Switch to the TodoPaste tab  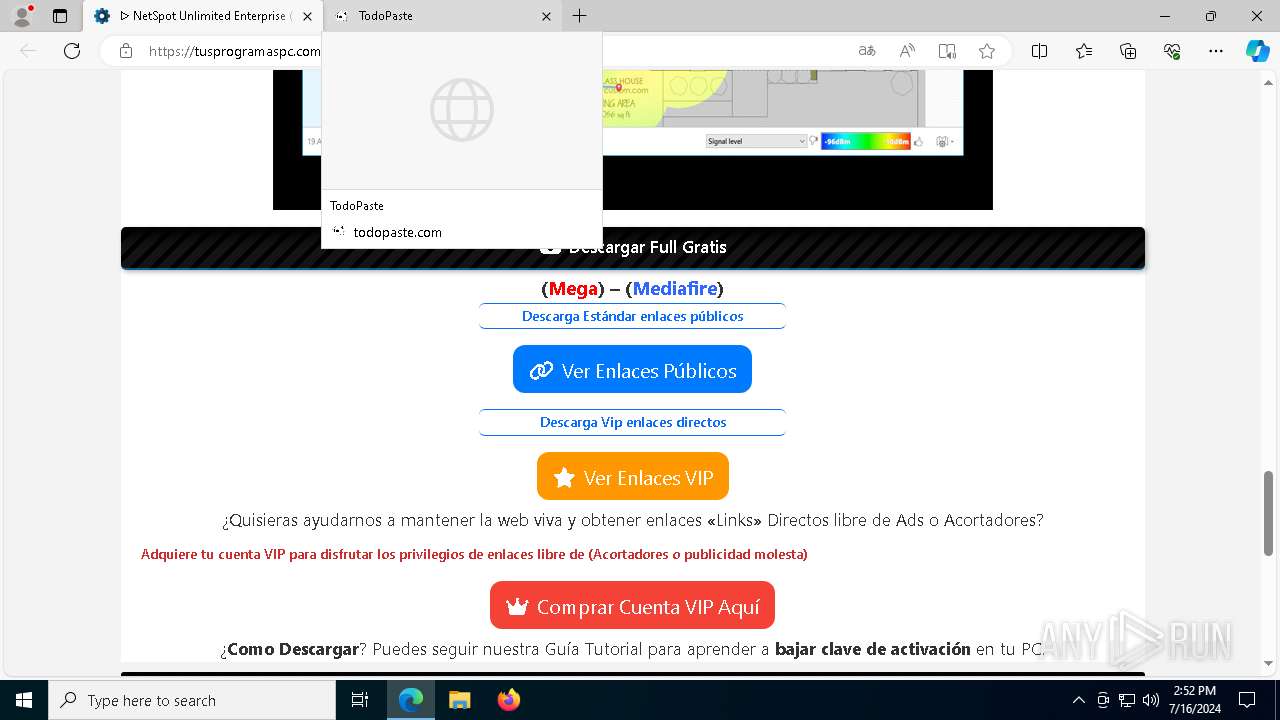444,16
